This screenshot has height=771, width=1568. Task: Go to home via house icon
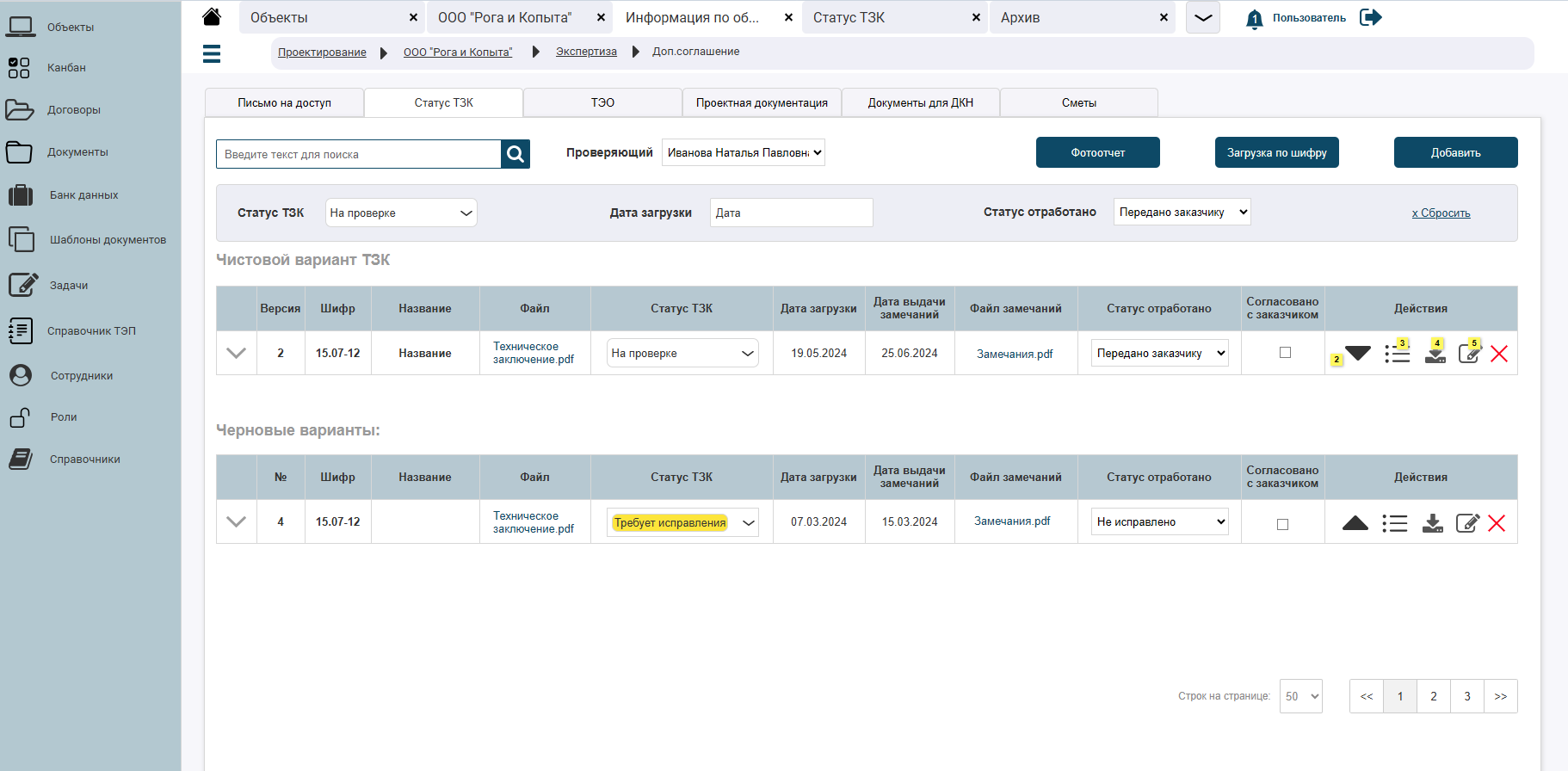coord(212,16)
